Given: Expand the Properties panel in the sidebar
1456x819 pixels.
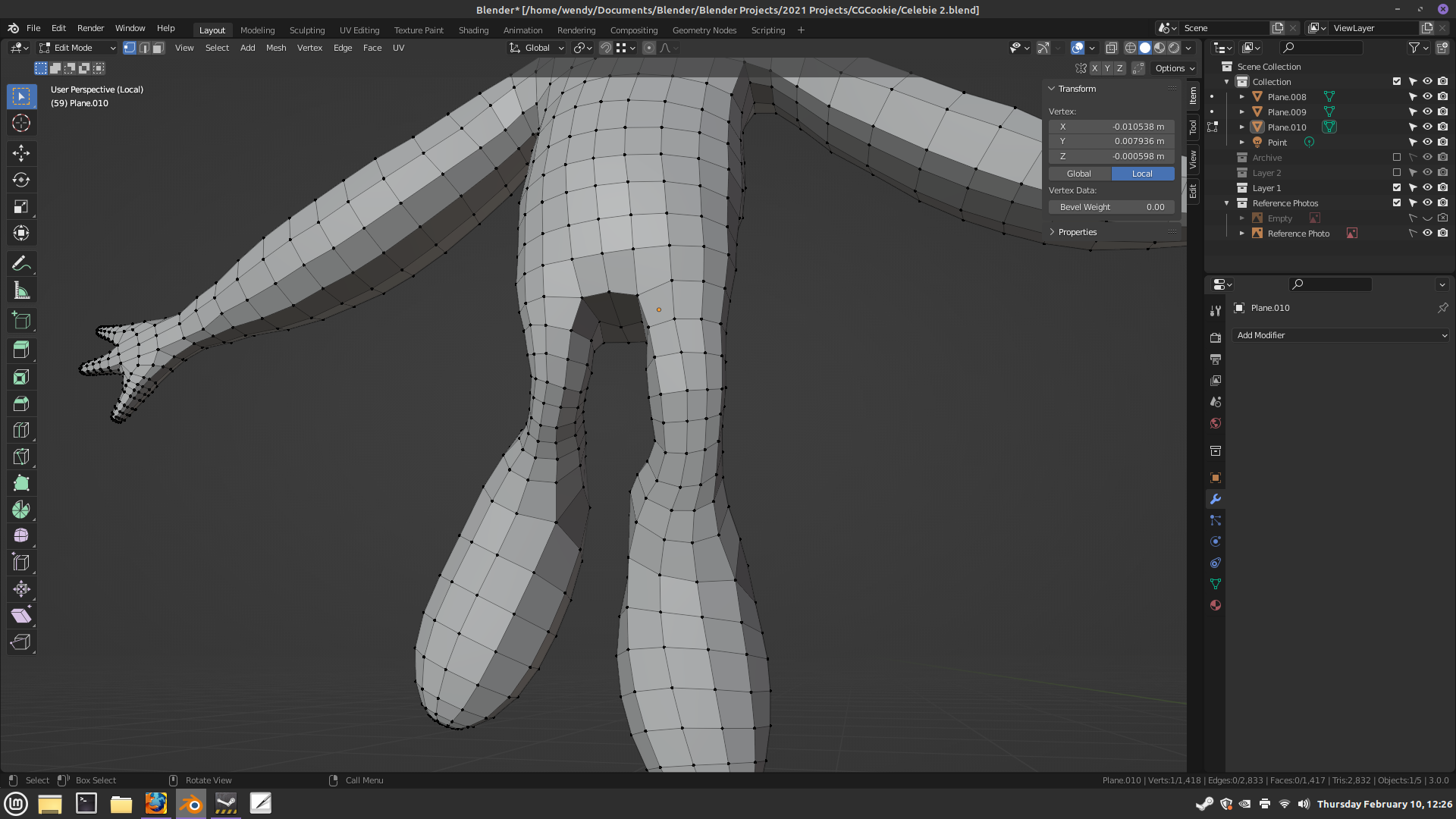Looking at the screenshot, I should pos(1077,232).
